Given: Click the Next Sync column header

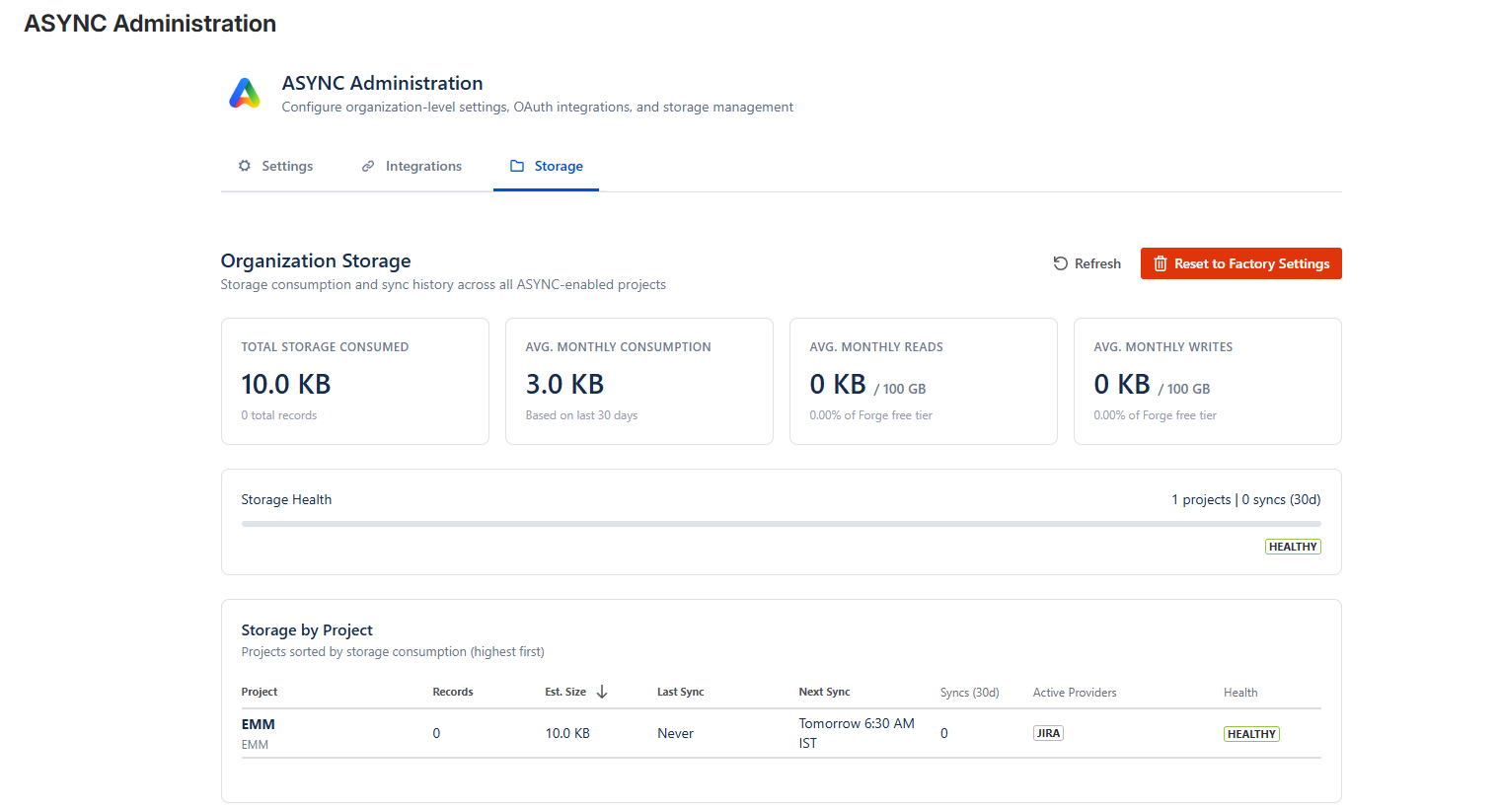Looking at the screenshot, I should point(824,692).
